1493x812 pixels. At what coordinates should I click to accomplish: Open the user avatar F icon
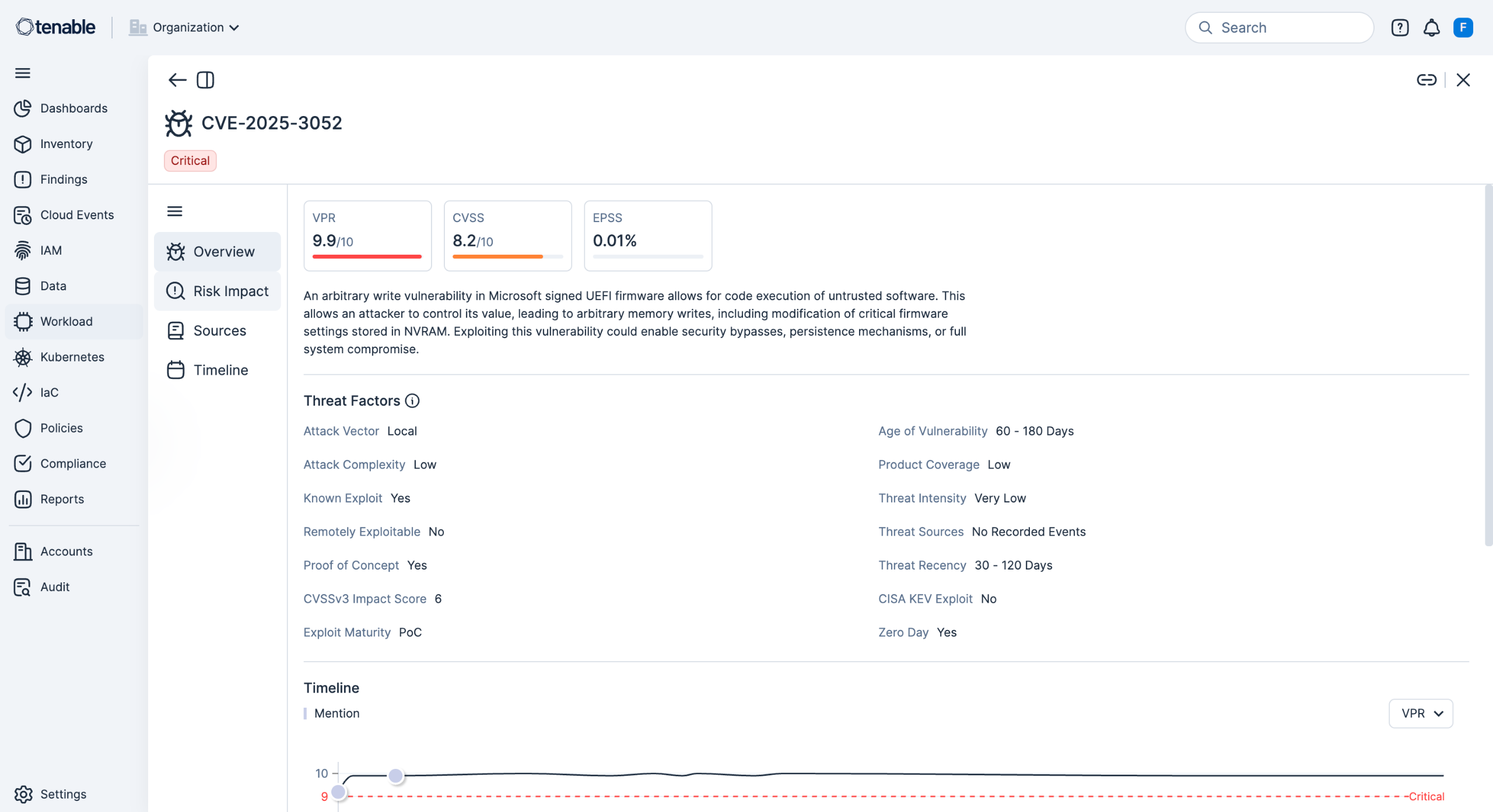click(x=1463, y=27)
